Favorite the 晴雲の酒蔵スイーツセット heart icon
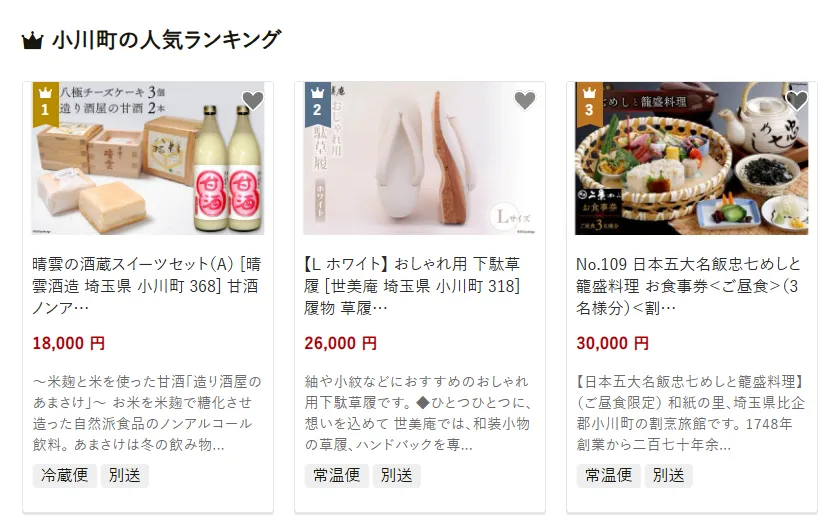 pyautogui.click(x=253, y=100)
